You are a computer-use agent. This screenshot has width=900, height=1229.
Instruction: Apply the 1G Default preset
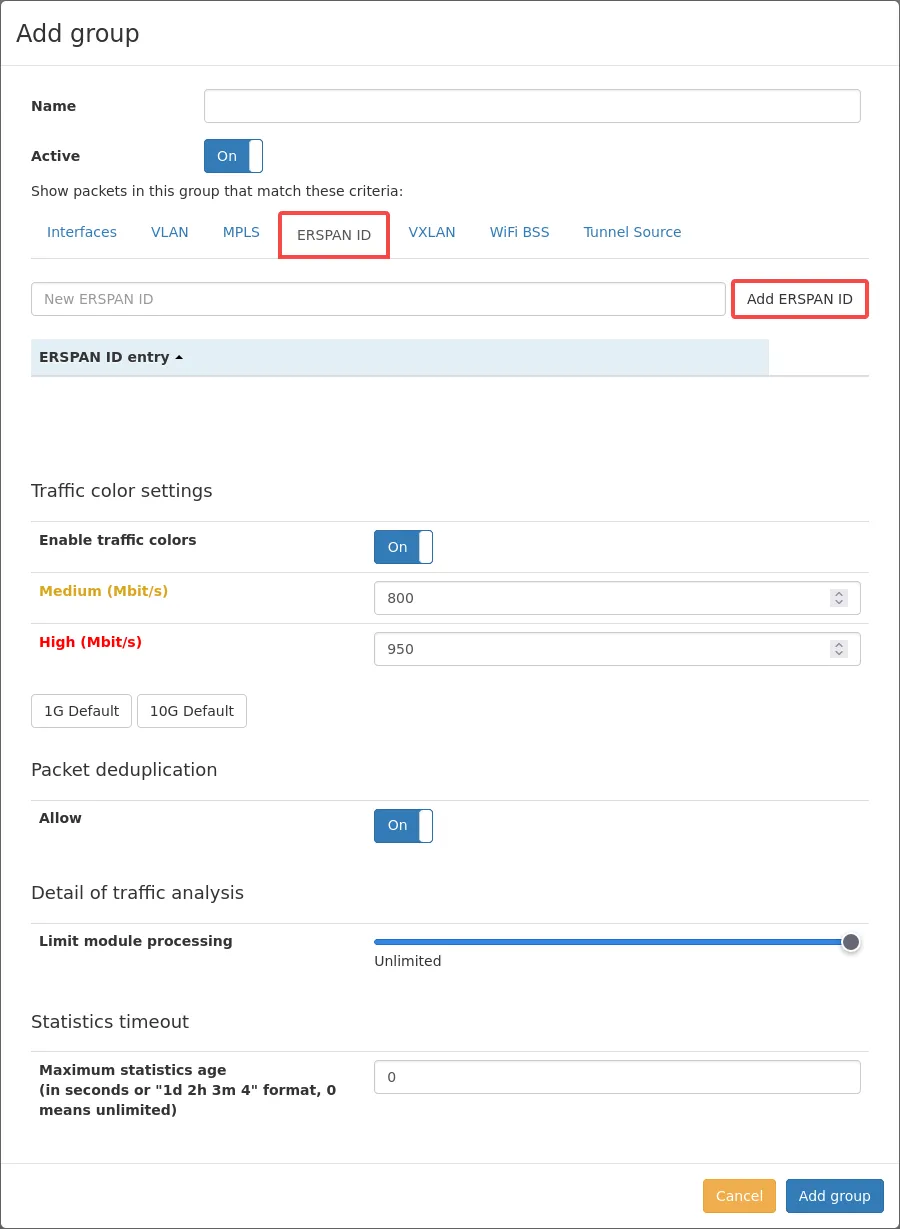tap(81, 711)
